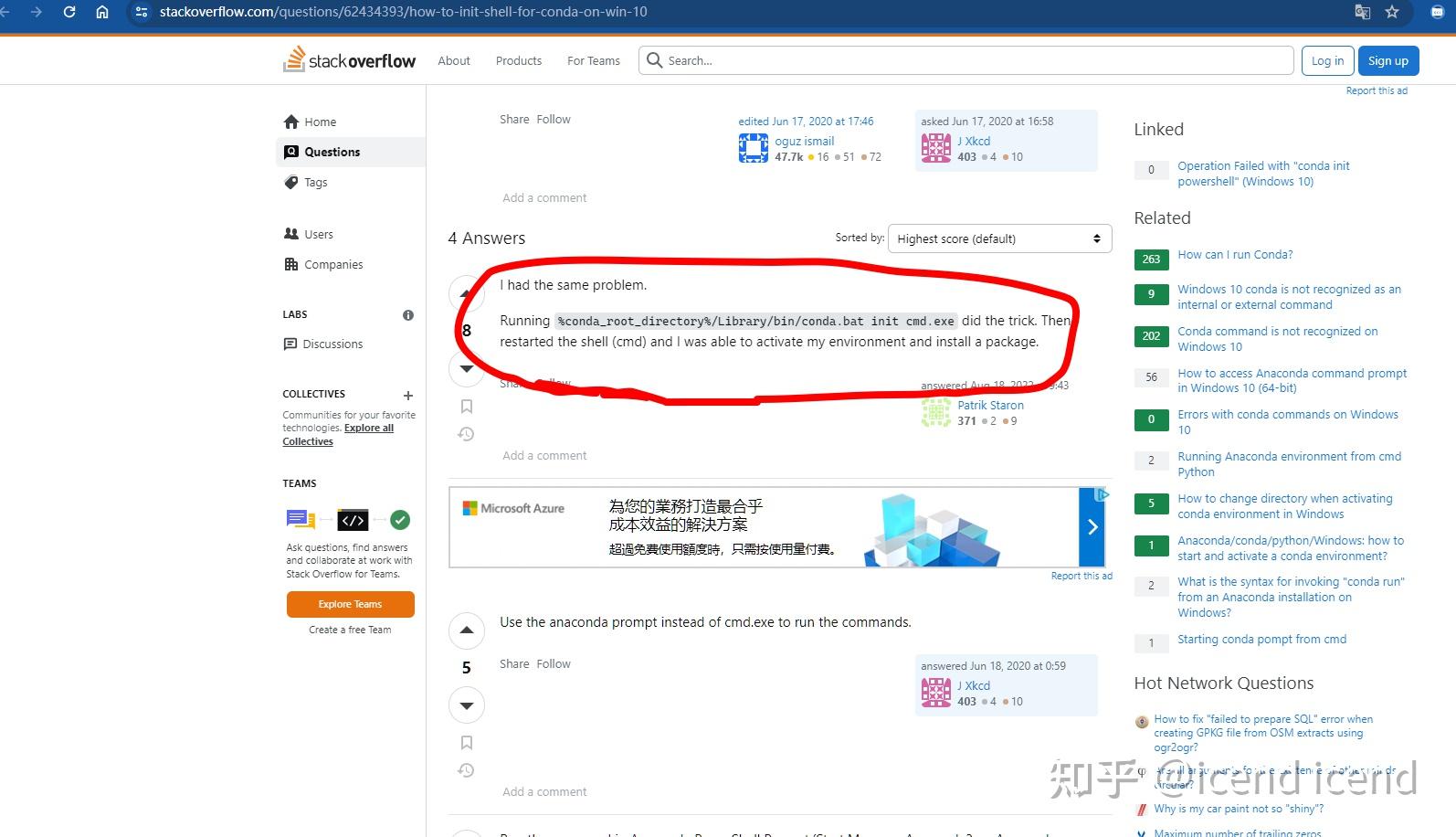
Task: Click Report this ad below Azure banner
Action: (x=1081, y=576)
